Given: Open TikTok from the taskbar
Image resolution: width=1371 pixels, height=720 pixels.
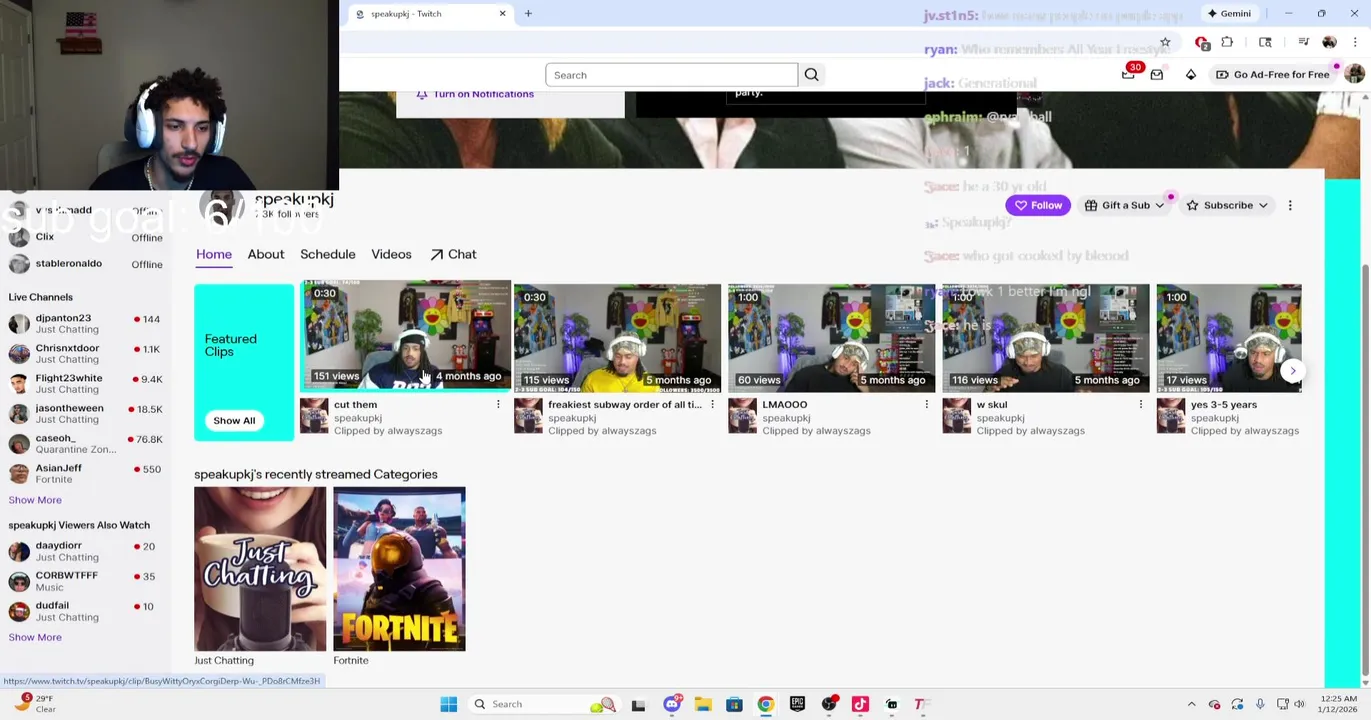Looking at the screenshot, I should 860,704.
